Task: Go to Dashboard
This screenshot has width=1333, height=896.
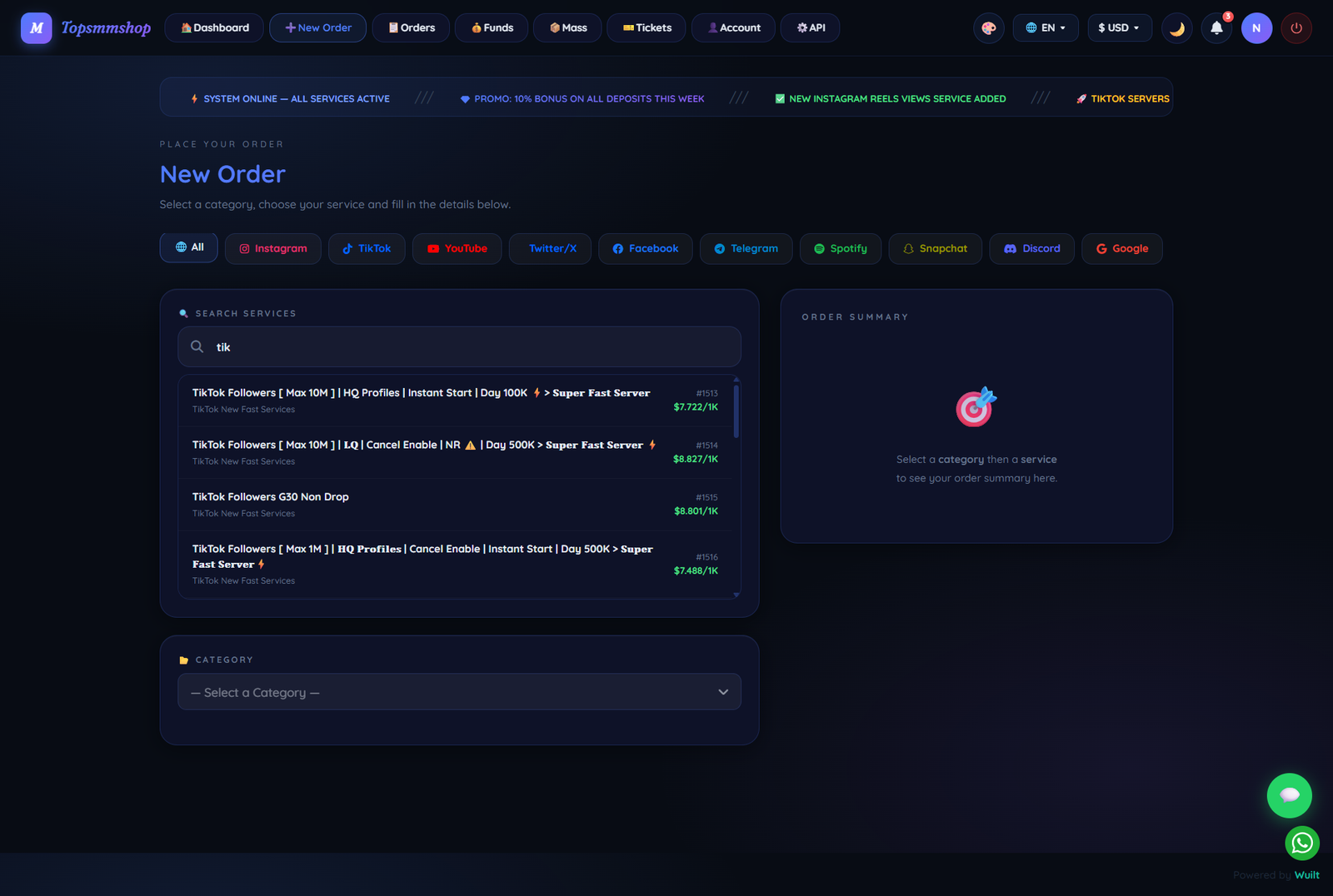Action: pyautogui.click(x=214, y=28)
